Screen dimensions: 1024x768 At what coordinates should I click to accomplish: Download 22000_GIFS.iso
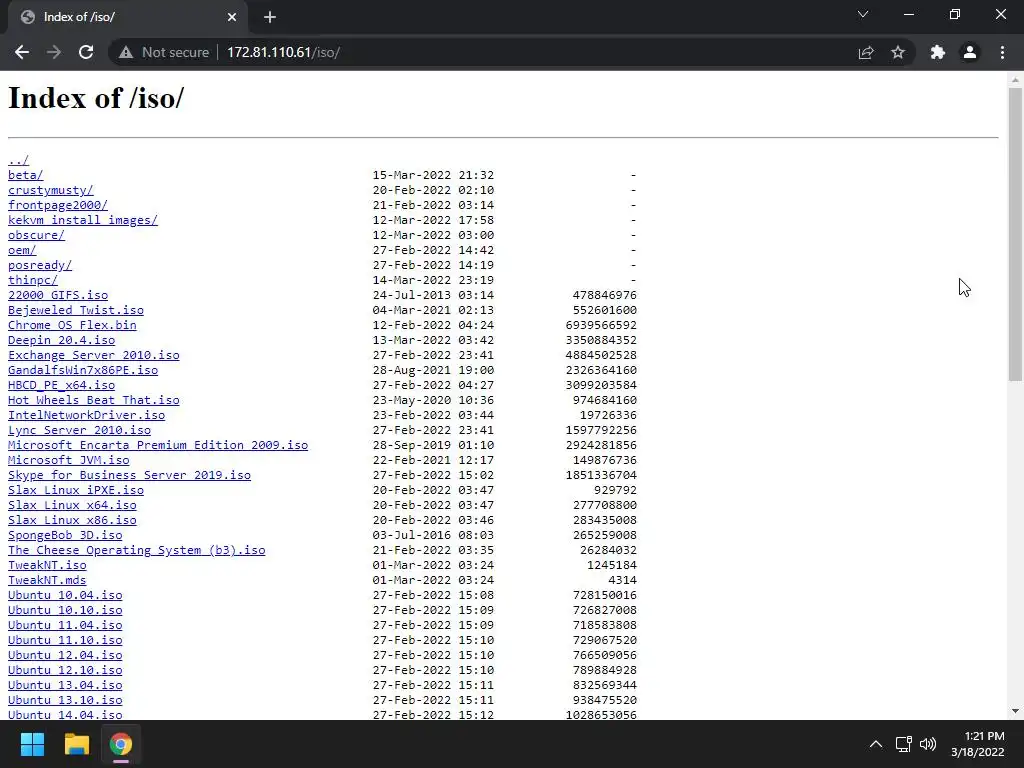point(58,295)
